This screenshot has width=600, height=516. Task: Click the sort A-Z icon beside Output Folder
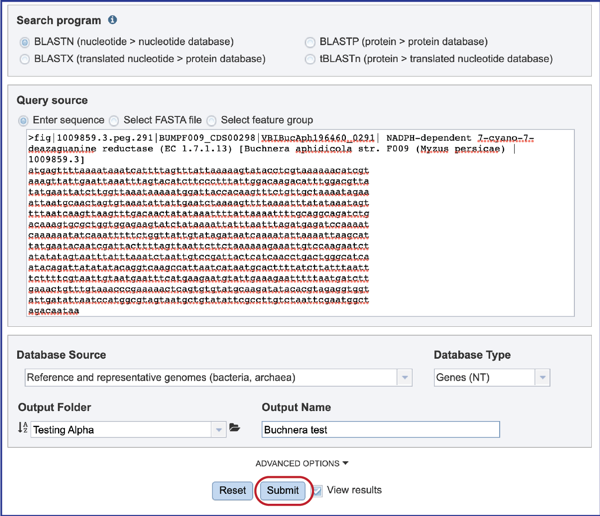coord(23,427)
